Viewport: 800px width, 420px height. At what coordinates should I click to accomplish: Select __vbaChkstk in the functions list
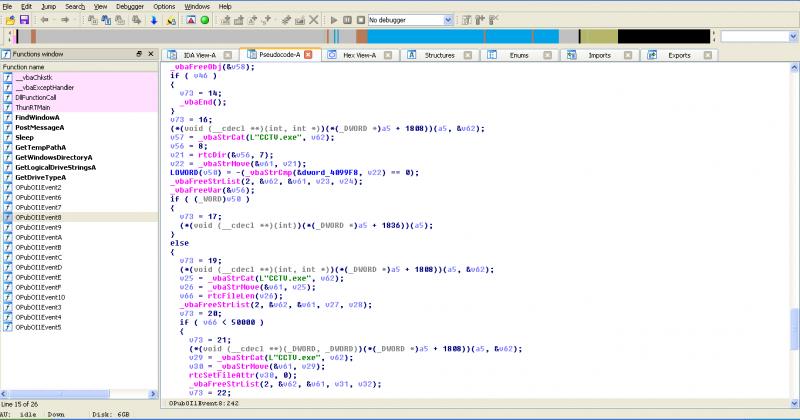[79, 78]
